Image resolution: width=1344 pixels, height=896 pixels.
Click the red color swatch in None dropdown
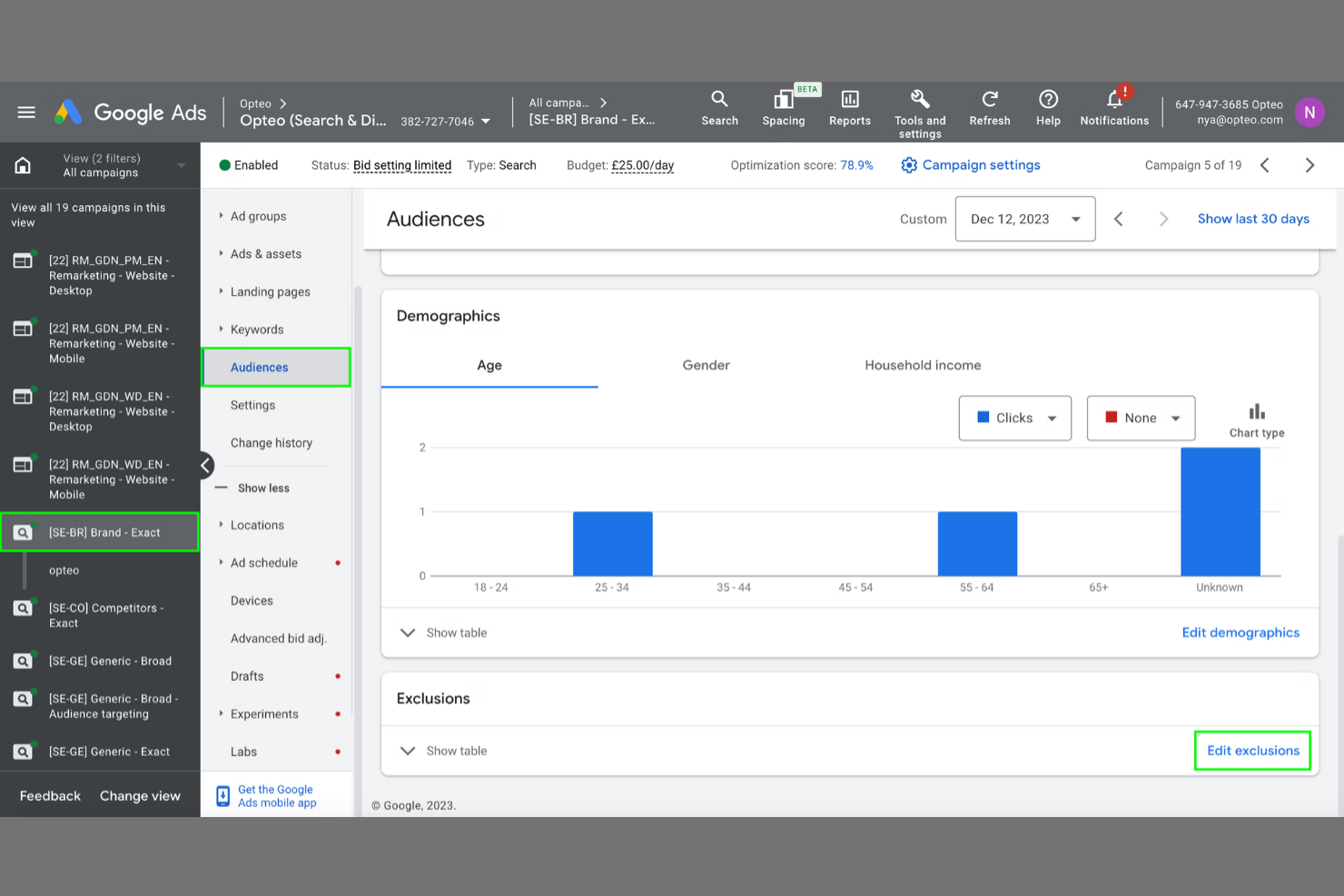click(1112, 418)
